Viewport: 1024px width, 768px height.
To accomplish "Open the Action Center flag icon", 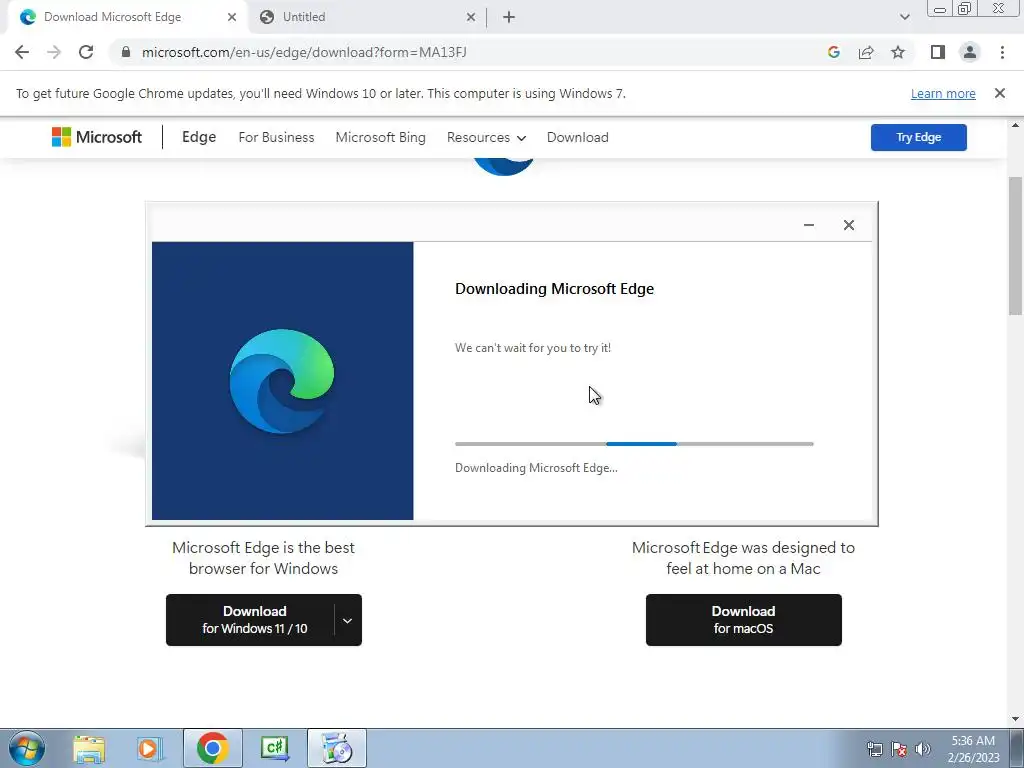I will click(899, 749).
